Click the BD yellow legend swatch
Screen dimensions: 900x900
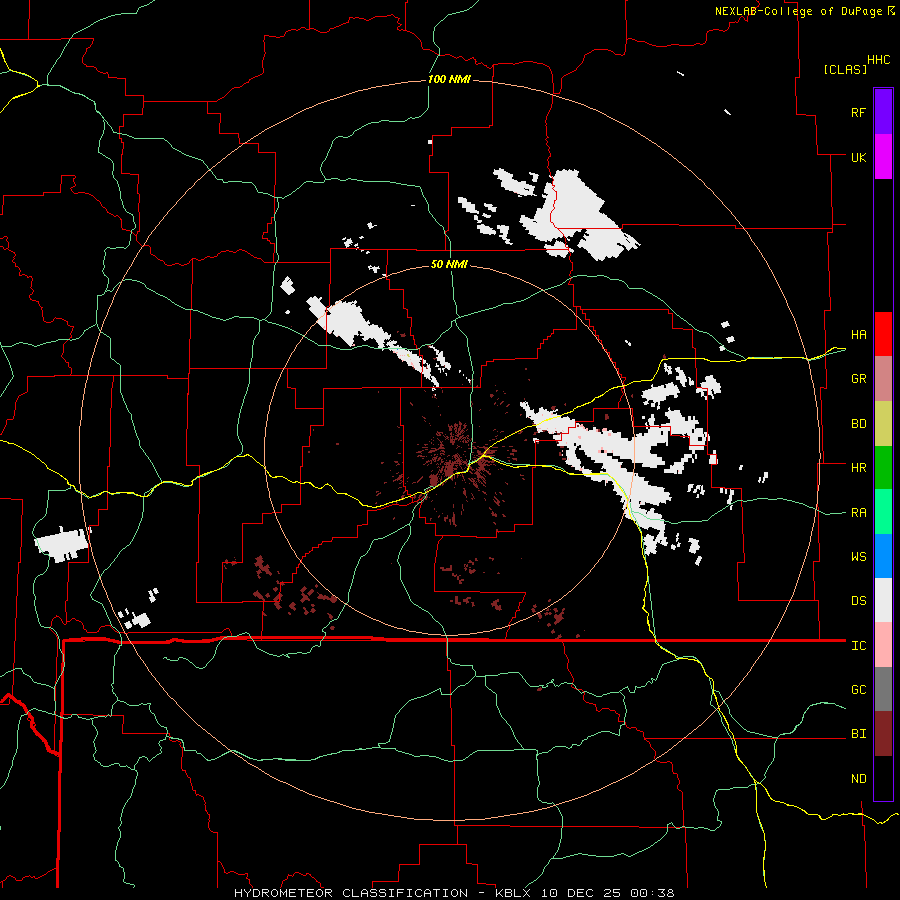(883, 424)
